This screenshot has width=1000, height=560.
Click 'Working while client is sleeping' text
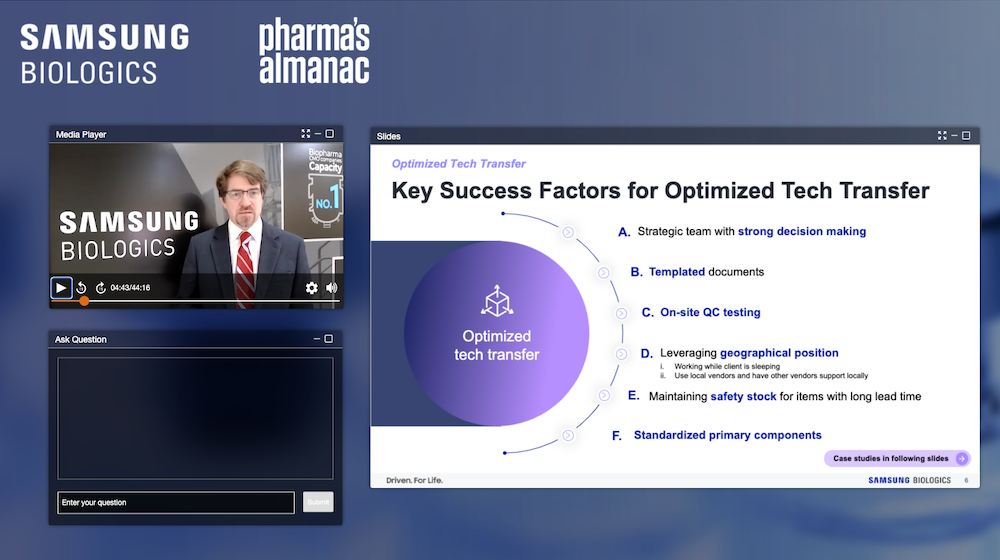726,366
